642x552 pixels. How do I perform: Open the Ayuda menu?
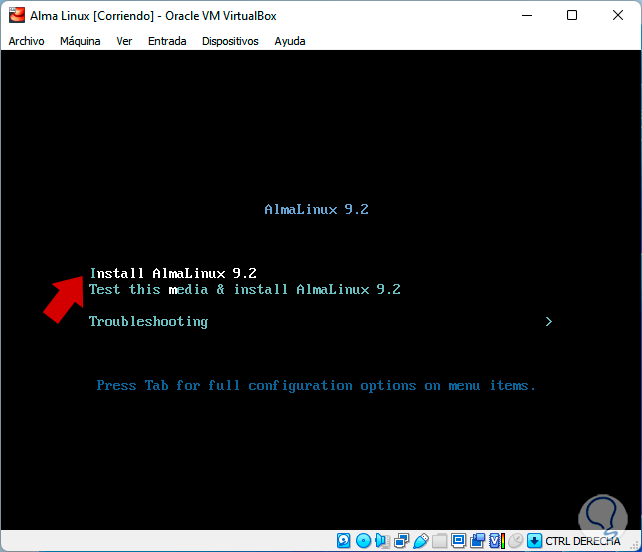coord(290,41)
